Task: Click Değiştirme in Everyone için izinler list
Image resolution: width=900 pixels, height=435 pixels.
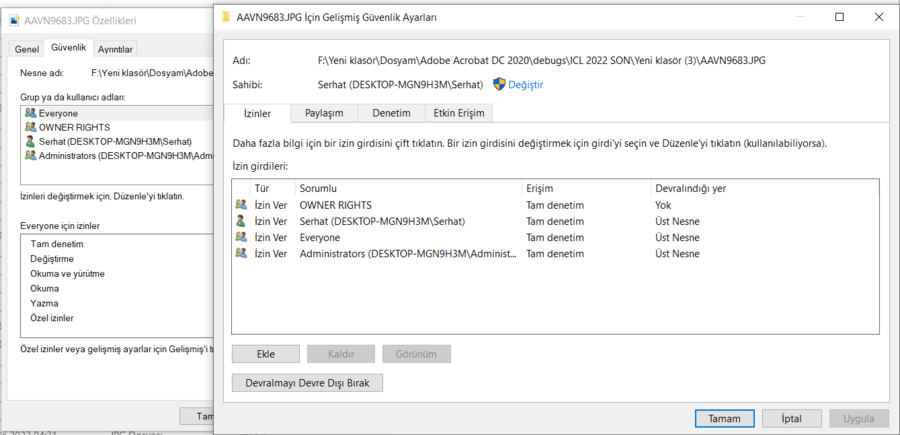Action: [x=52, y=259]
